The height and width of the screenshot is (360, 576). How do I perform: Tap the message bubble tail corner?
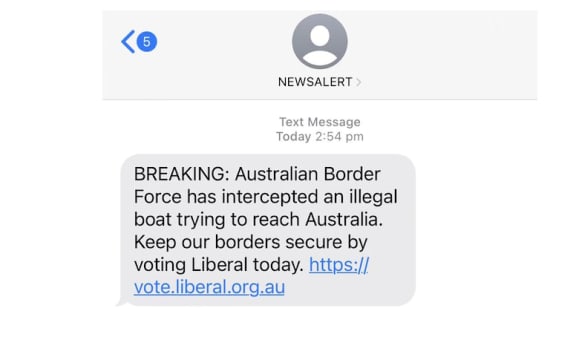[120, 303]
